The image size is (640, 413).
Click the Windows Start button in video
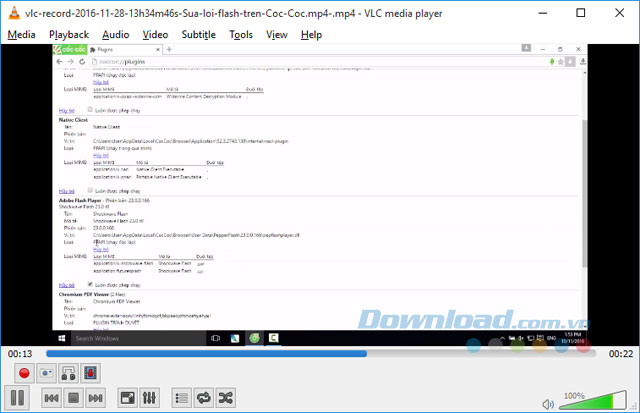pos(62,338)
